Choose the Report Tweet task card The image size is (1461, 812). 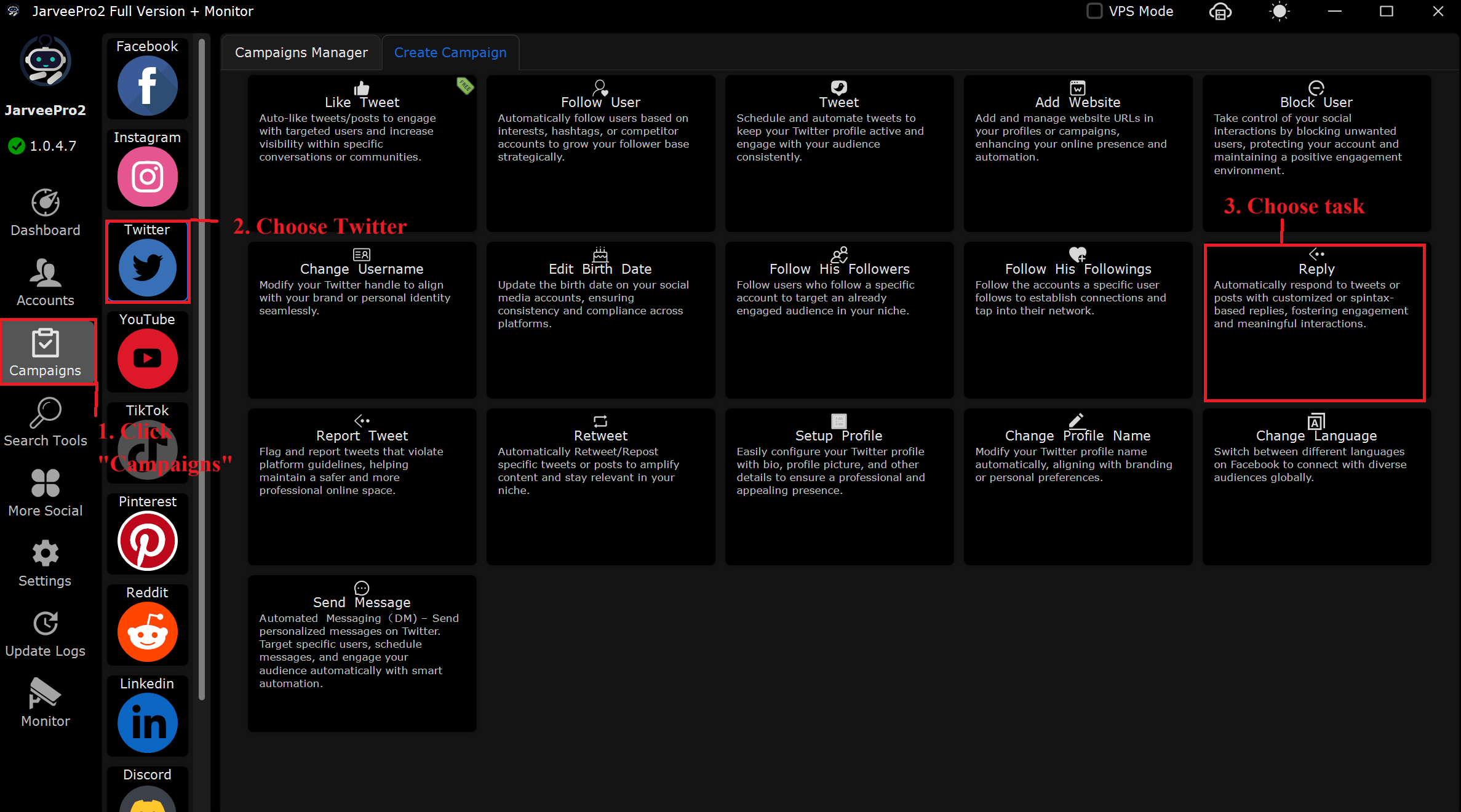click(x=362, y=487)
